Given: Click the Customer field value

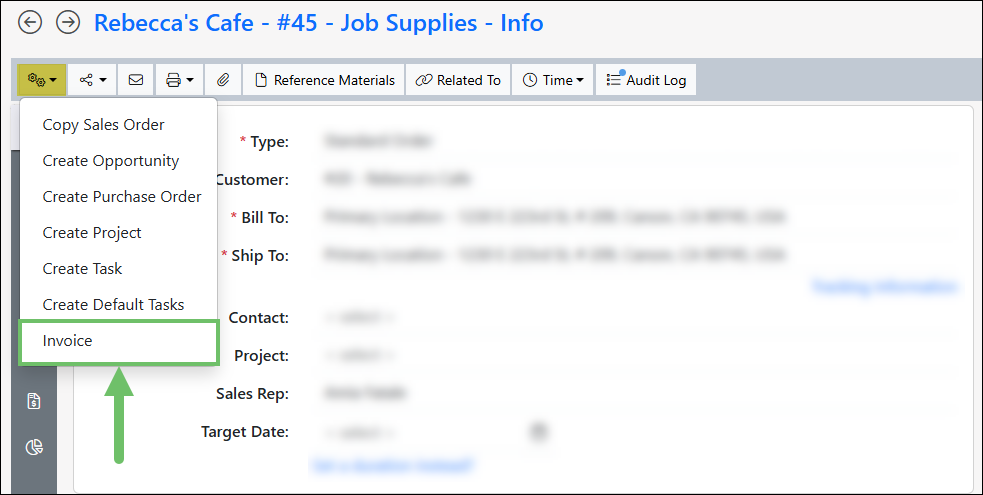Looking at the screenshot, I should click(x=396, y=180).
